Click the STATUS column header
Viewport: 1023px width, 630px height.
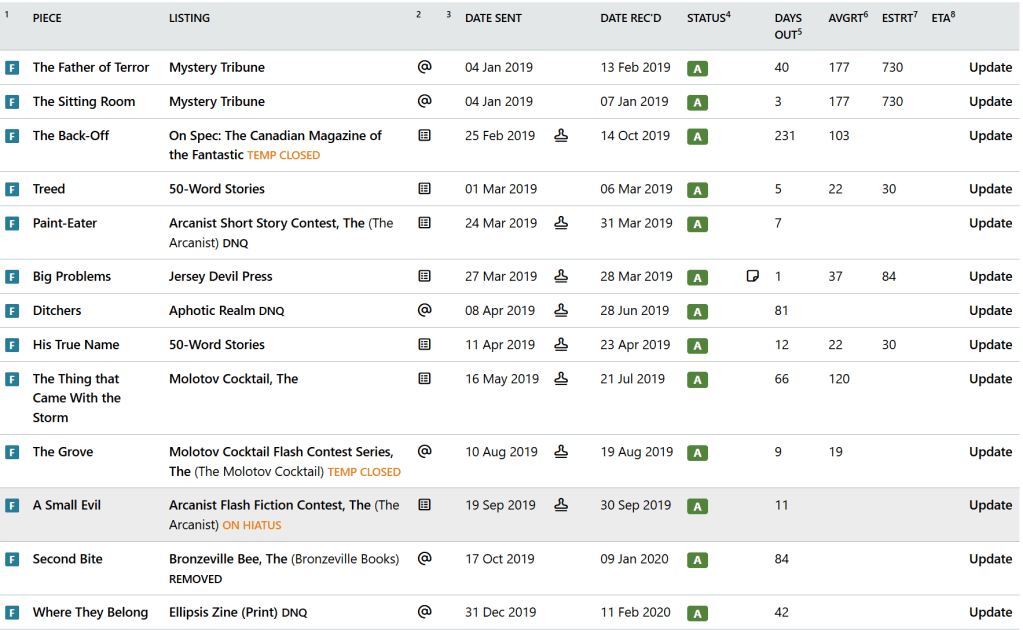(x=706, y=18)
